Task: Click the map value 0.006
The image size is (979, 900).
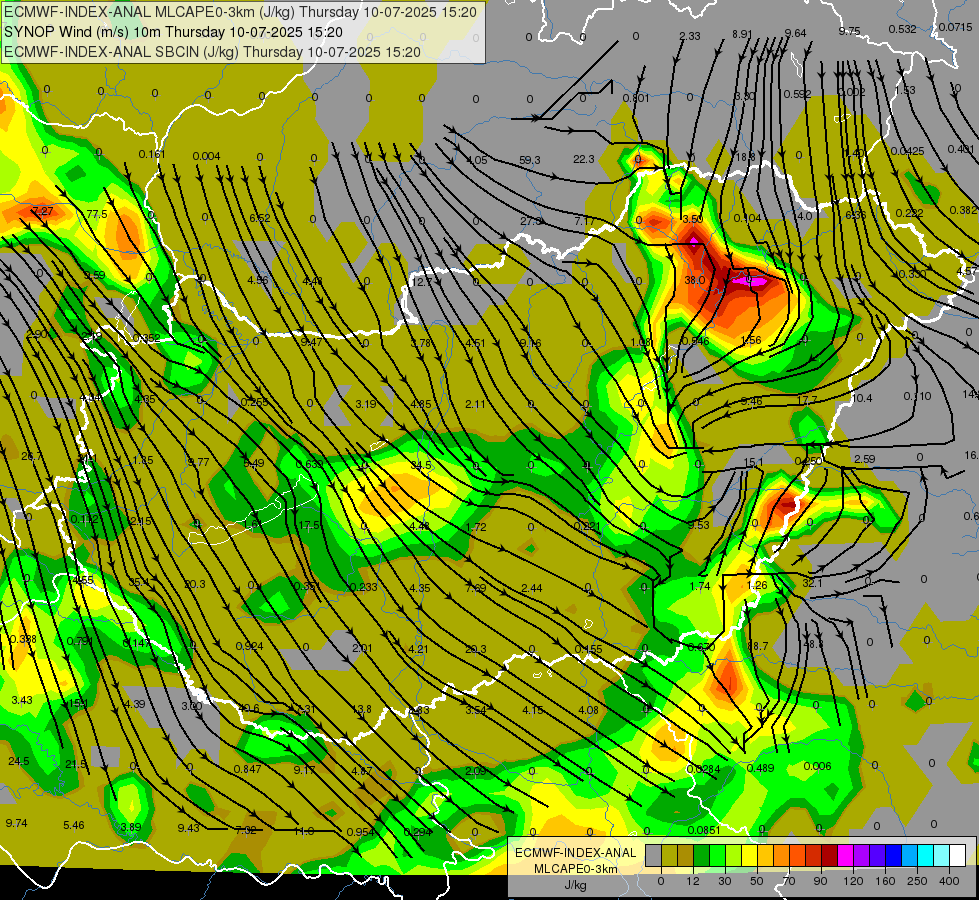Action: point(817,766)
